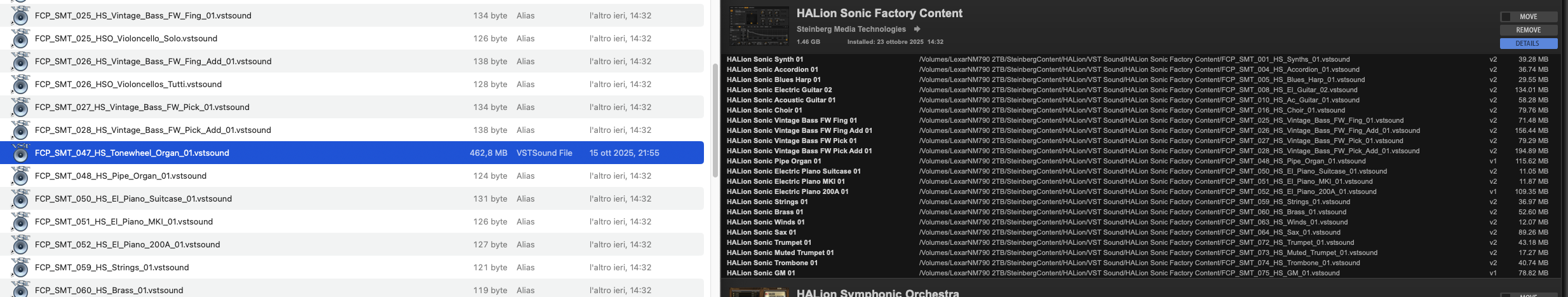The image size is (1568, 297).
Task: Click the 462,8 MB size value
Action: 489,153
